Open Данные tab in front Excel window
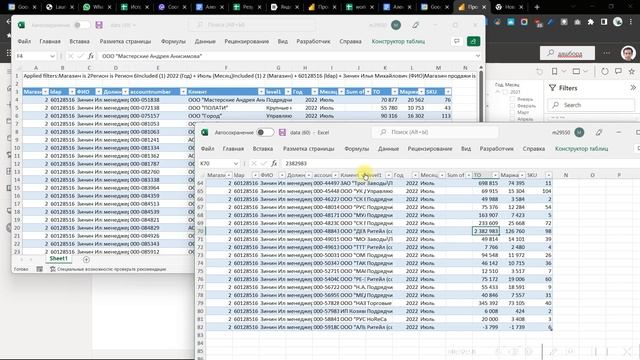 (x=388, y=149)
